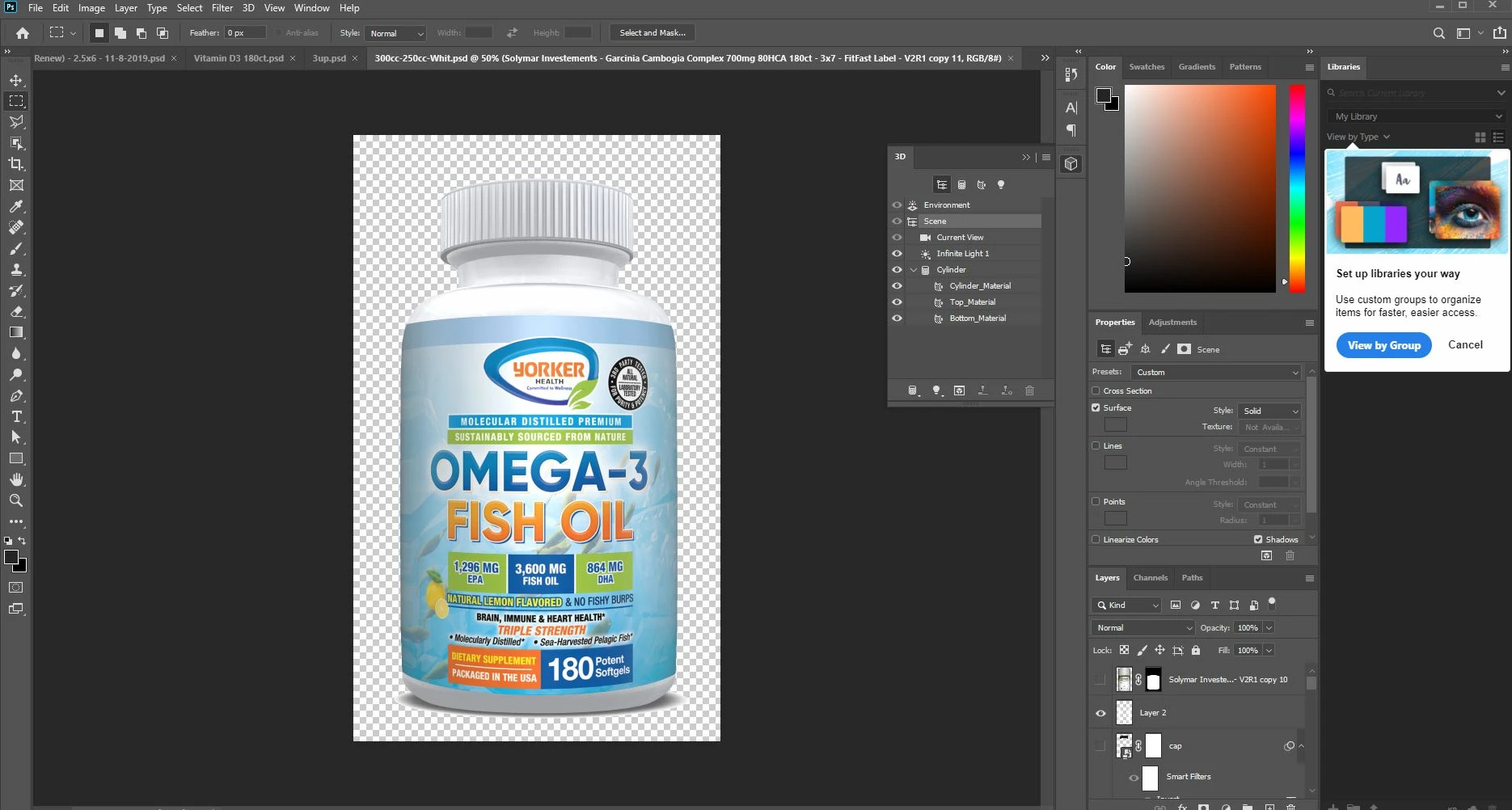Delete the selected 3D object via trash icon
The width and height of the screenshot is (1512, 810).
coord(1029,390)
